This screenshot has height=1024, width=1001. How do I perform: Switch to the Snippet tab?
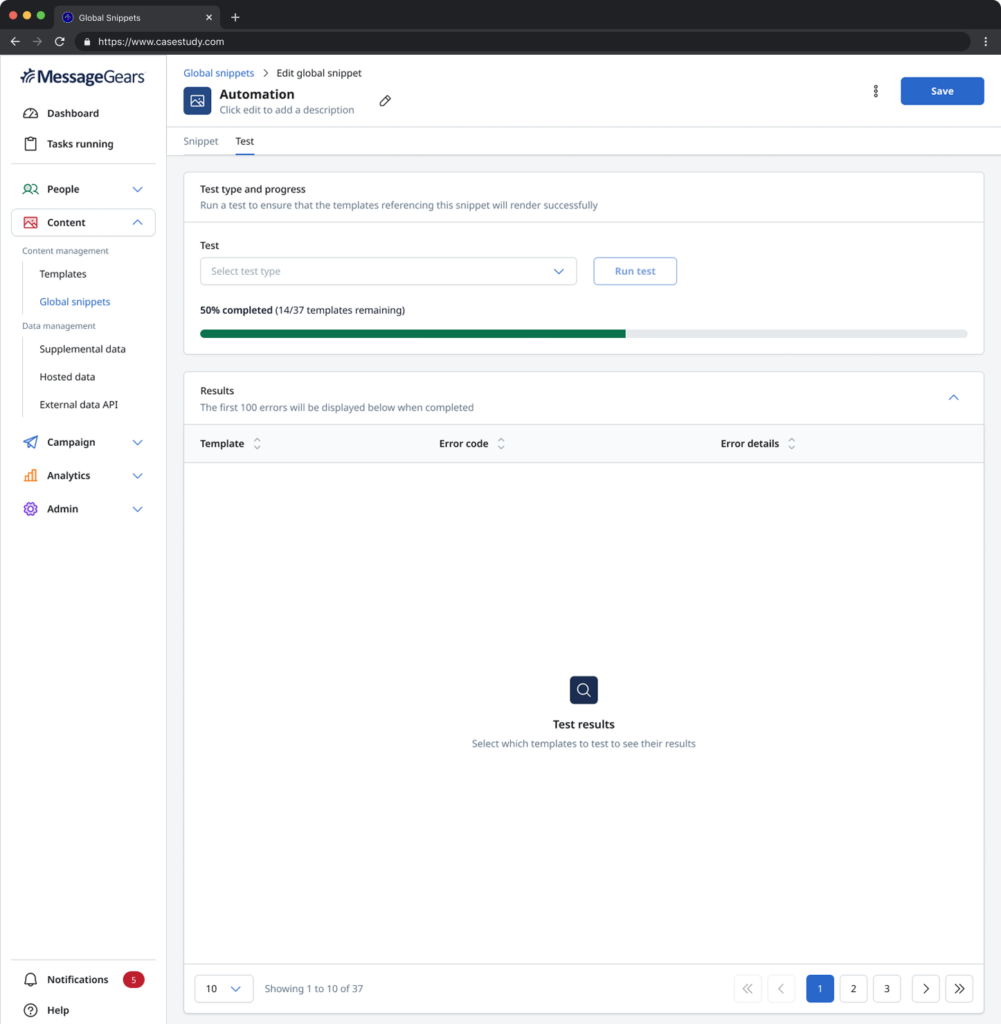click(201, 142)
